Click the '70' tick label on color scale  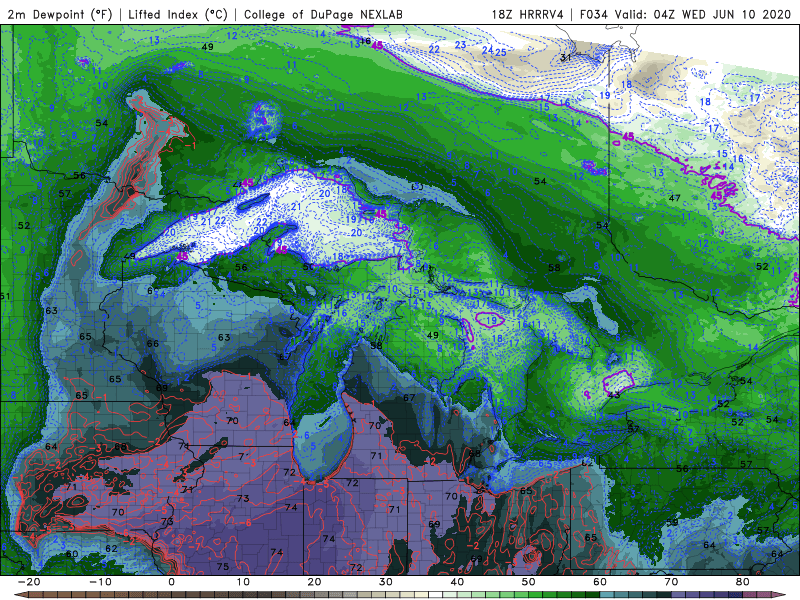point(671,582)
